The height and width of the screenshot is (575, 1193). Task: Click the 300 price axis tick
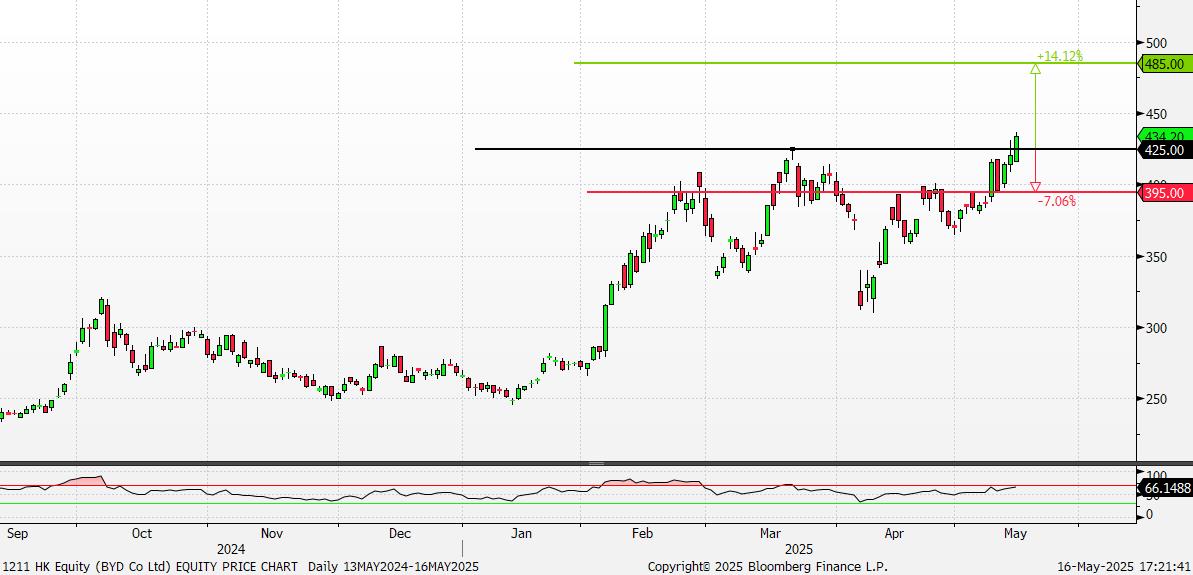click(x=1156, y=328)
